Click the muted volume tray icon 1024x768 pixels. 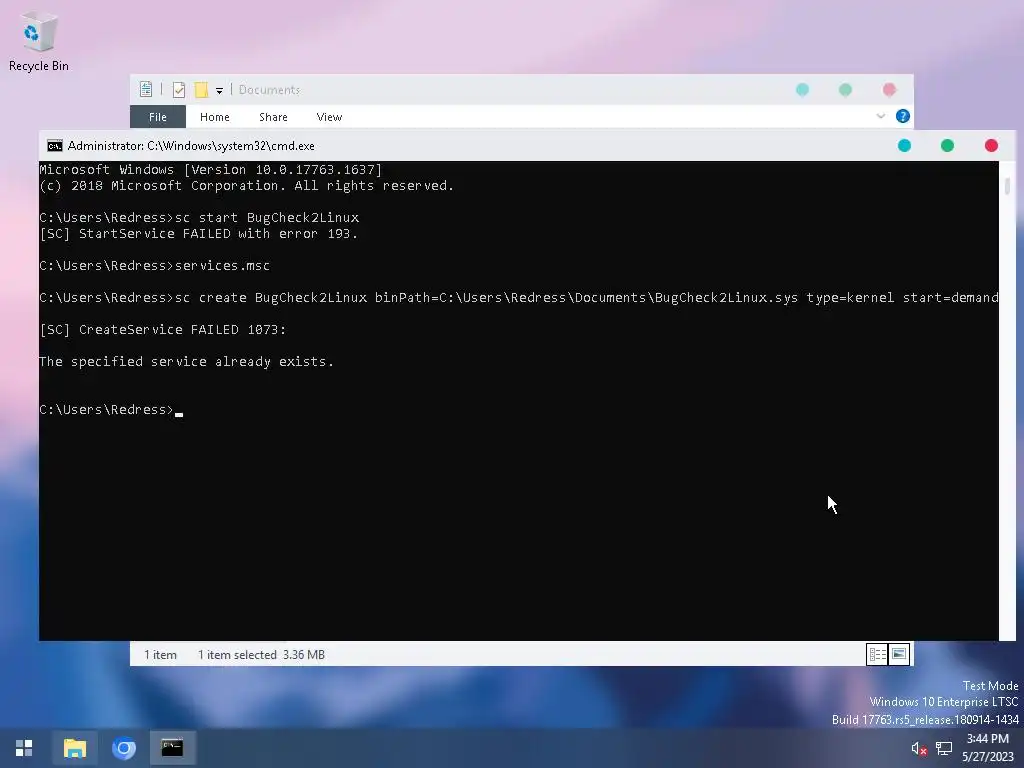918,748
